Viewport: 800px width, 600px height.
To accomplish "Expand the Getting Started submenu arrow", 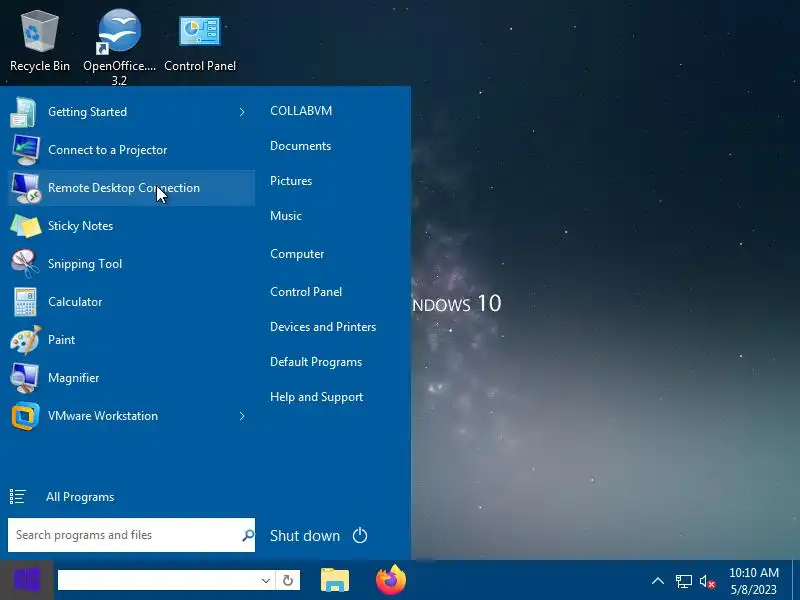I will [x=242, y=112].
